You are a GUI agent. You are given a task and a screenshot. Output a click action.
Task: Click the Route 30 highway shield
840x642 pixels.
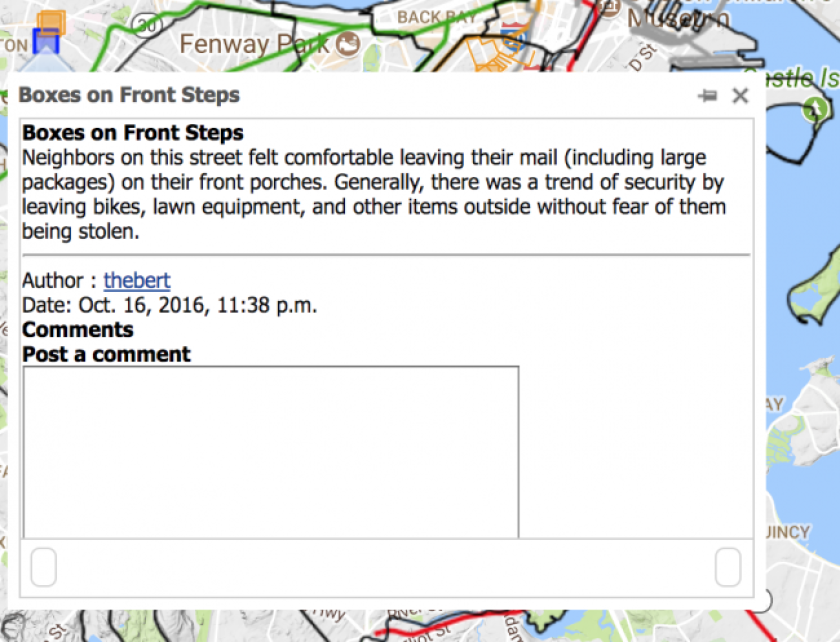146,25
